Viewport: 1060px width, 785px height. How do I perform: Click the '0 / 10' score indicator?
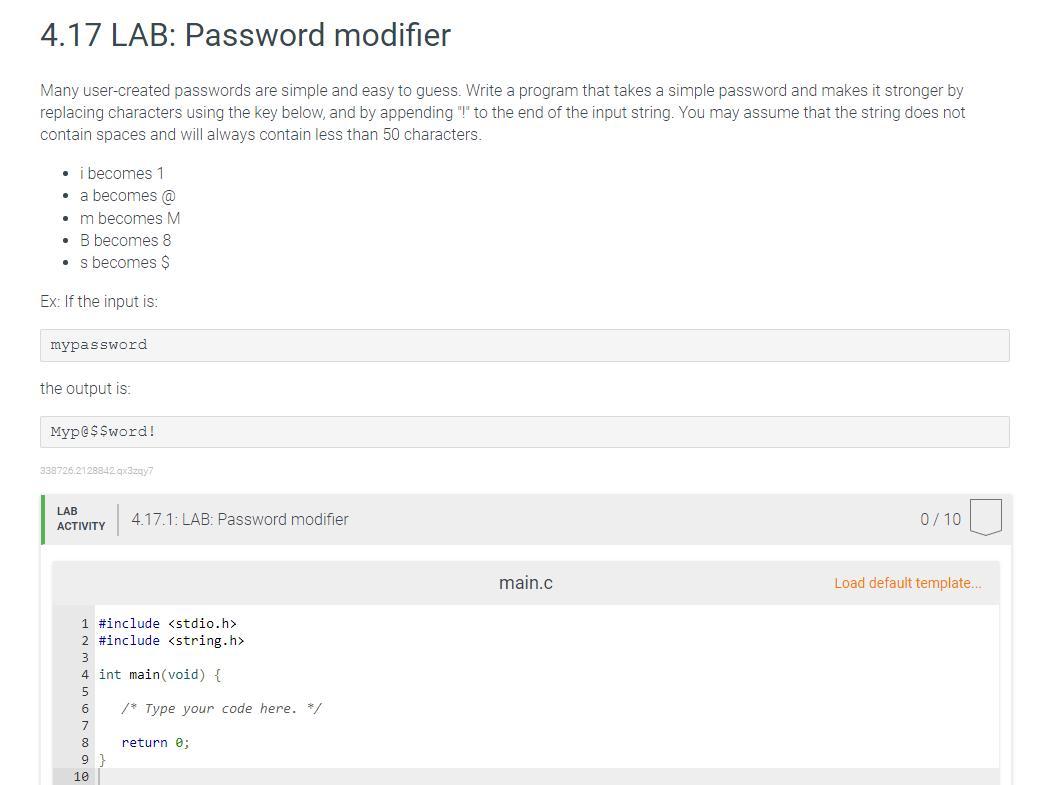pyautogui.click(x=940, y=520)
